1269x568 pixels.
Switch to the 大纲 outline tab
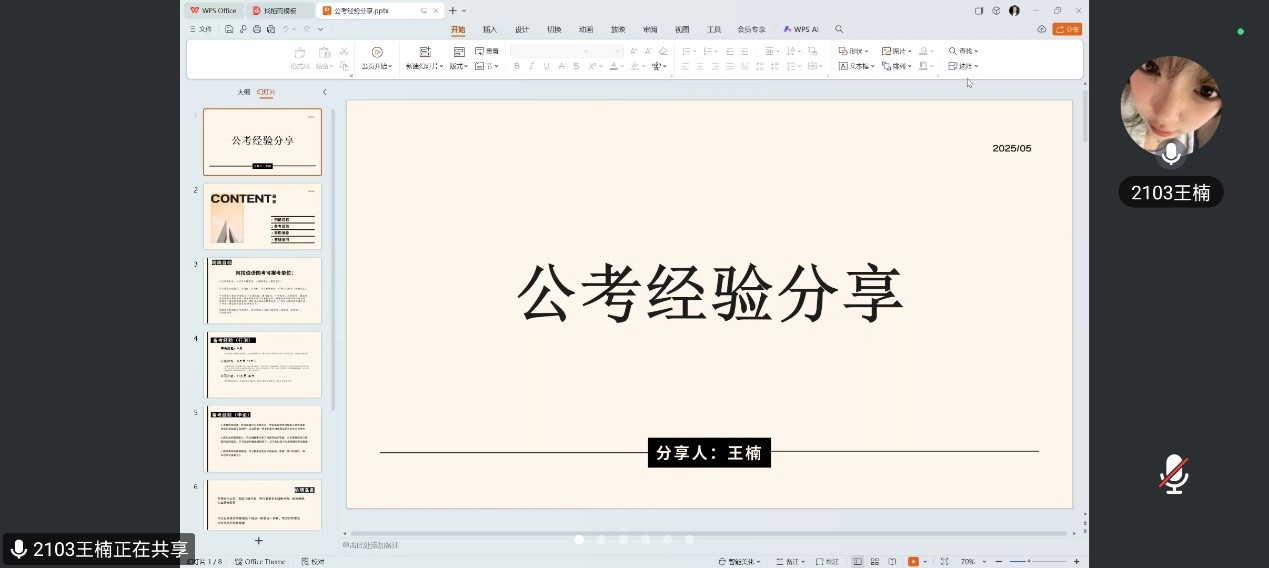point(243,92)
